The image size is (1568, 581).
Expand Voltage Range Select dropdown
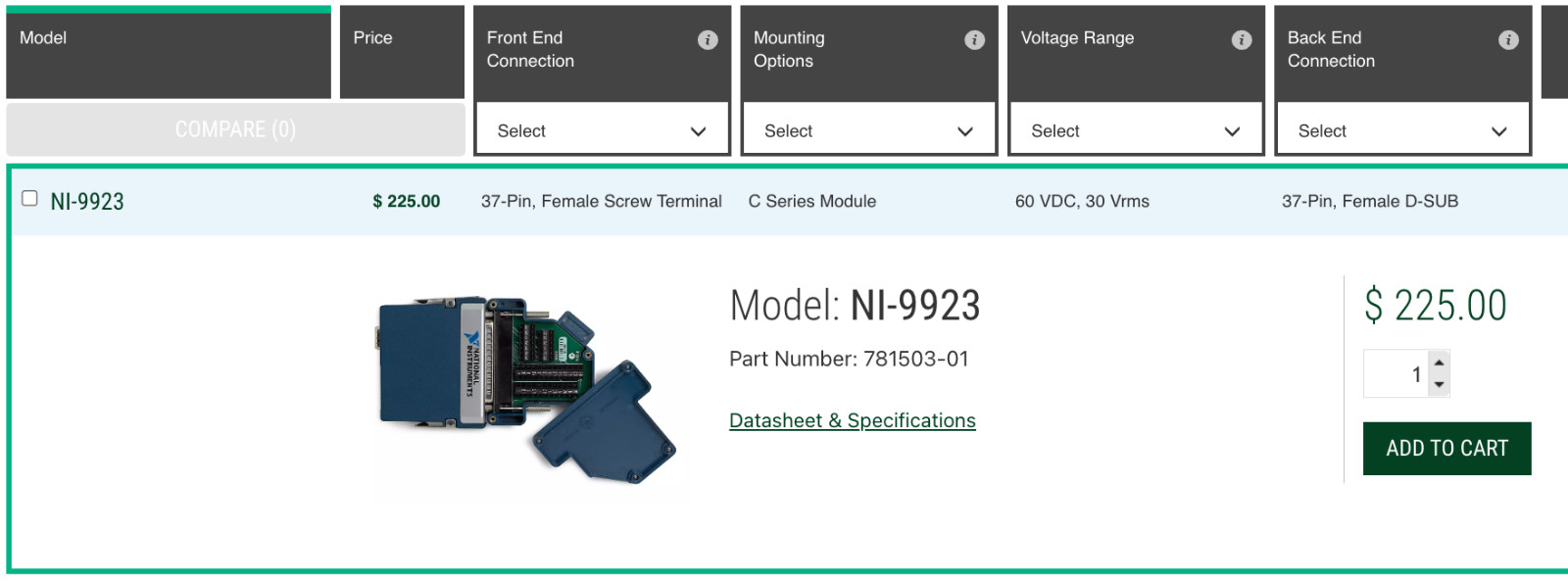[1136, 131]
